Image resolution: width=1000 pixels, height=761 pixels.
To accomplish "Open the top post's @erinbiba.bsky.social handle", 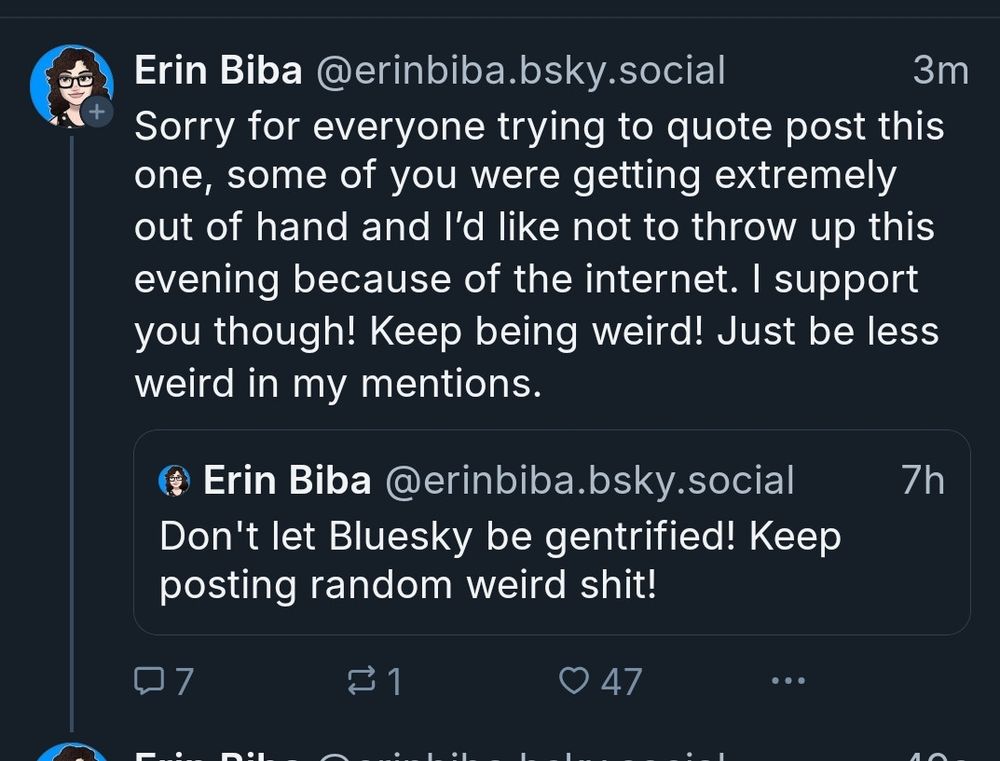I will [x=520, y=71].
